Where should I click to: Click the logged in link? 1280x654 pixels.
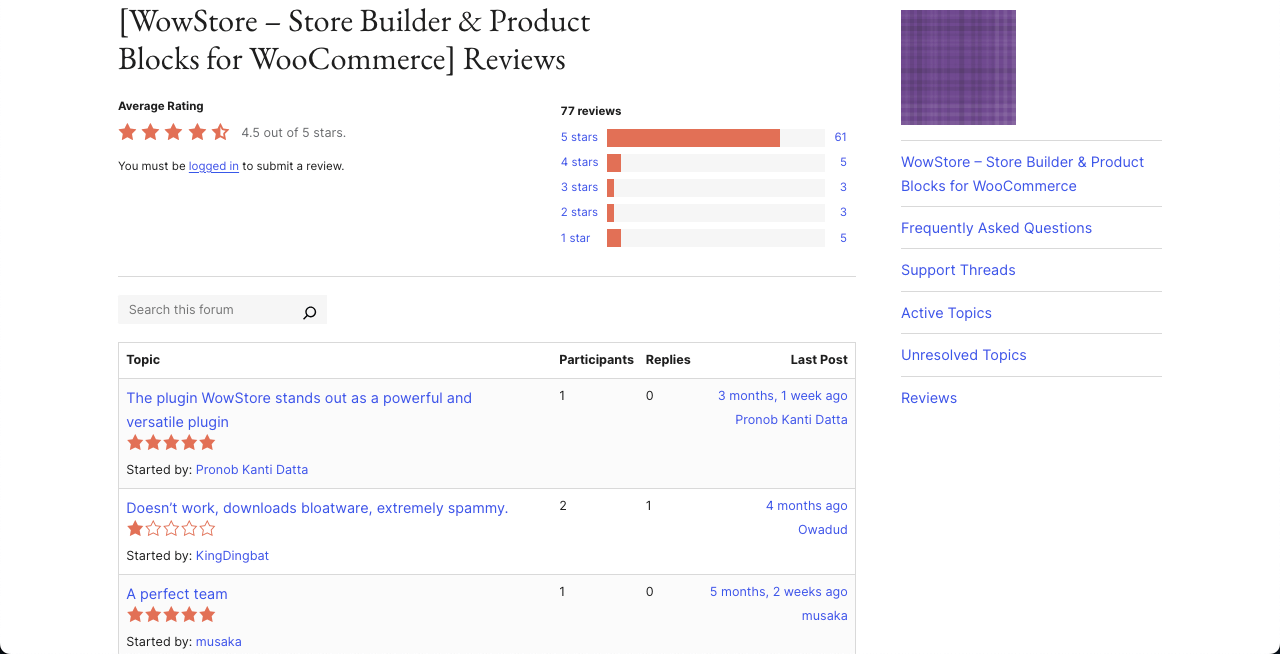click(x=213, y=166)
